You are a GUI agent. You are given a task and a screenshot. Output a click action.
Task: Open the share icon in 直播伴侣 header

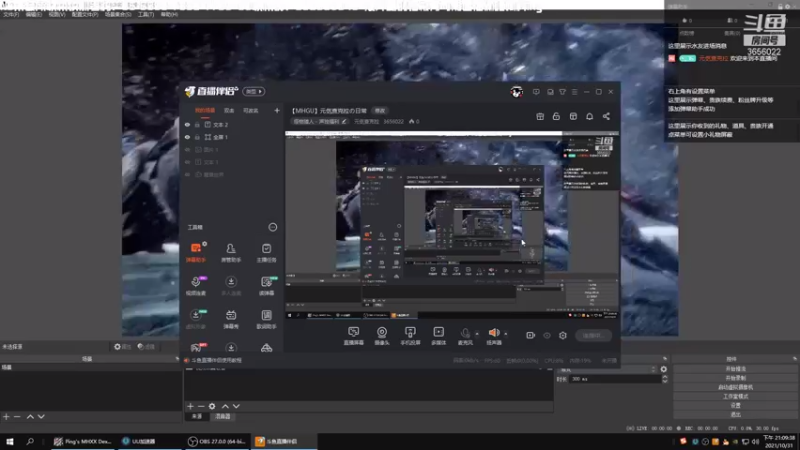click(606, 116)
